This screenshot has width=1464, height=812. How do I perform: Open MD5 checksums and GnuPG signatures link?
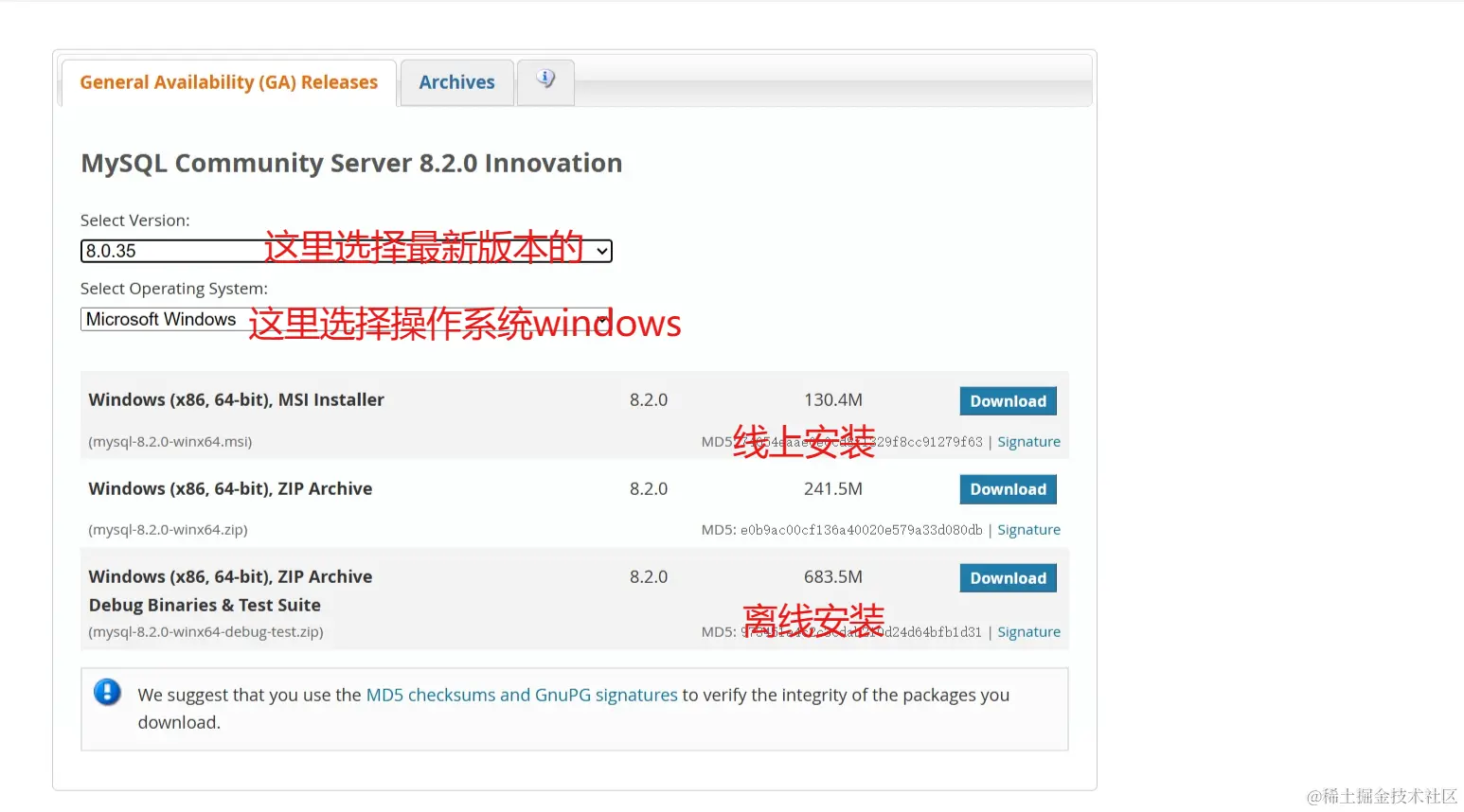click(x=522, y=695)
